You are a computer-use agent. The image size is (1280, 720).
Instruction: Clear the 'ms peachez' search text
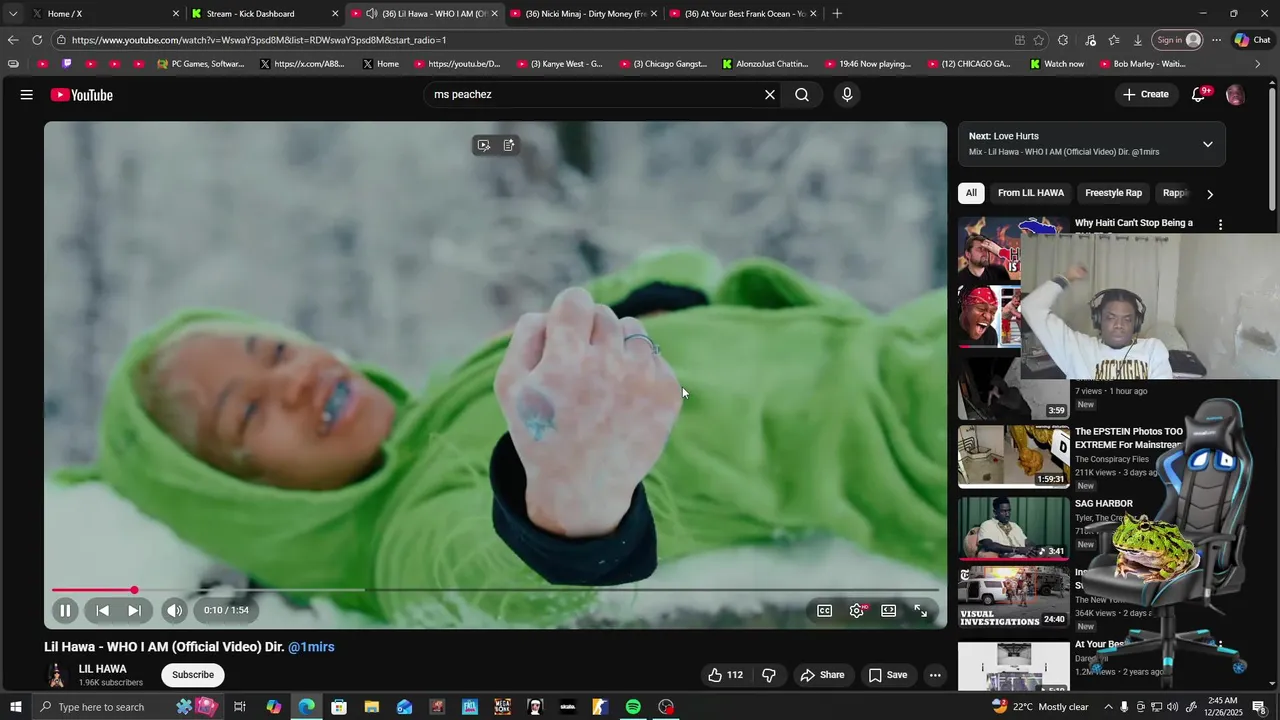pyautogui.click(x=770, y=95)
